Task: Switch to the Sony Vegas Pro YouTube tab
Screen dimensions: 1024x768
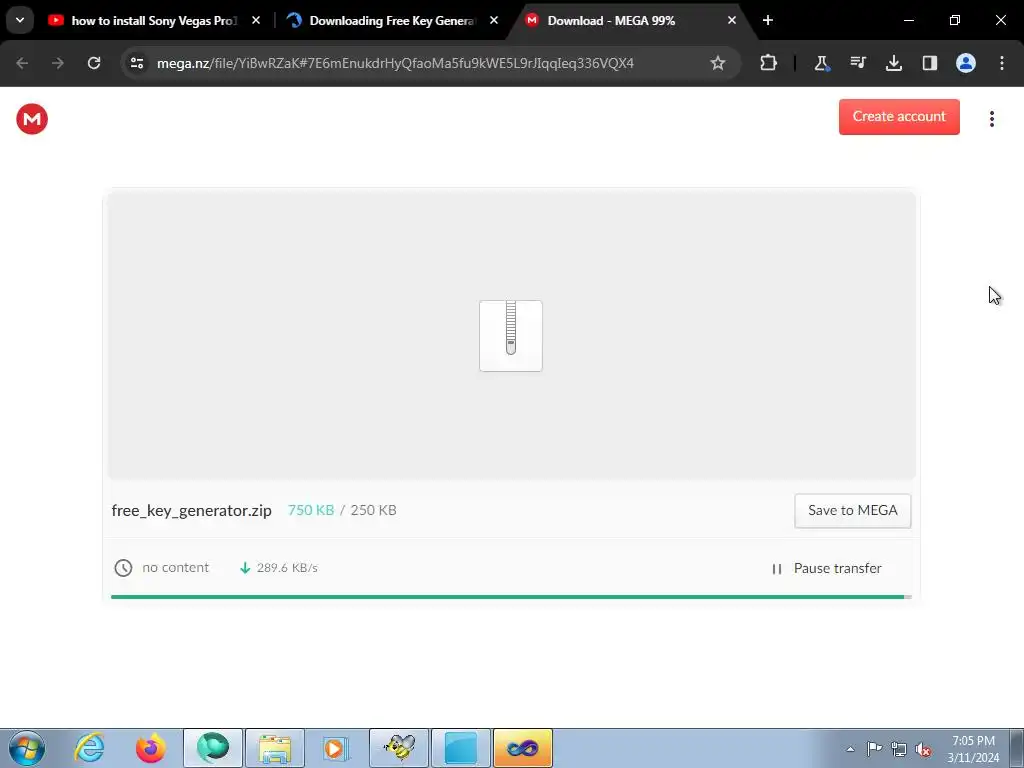Action: pos(153,21)
